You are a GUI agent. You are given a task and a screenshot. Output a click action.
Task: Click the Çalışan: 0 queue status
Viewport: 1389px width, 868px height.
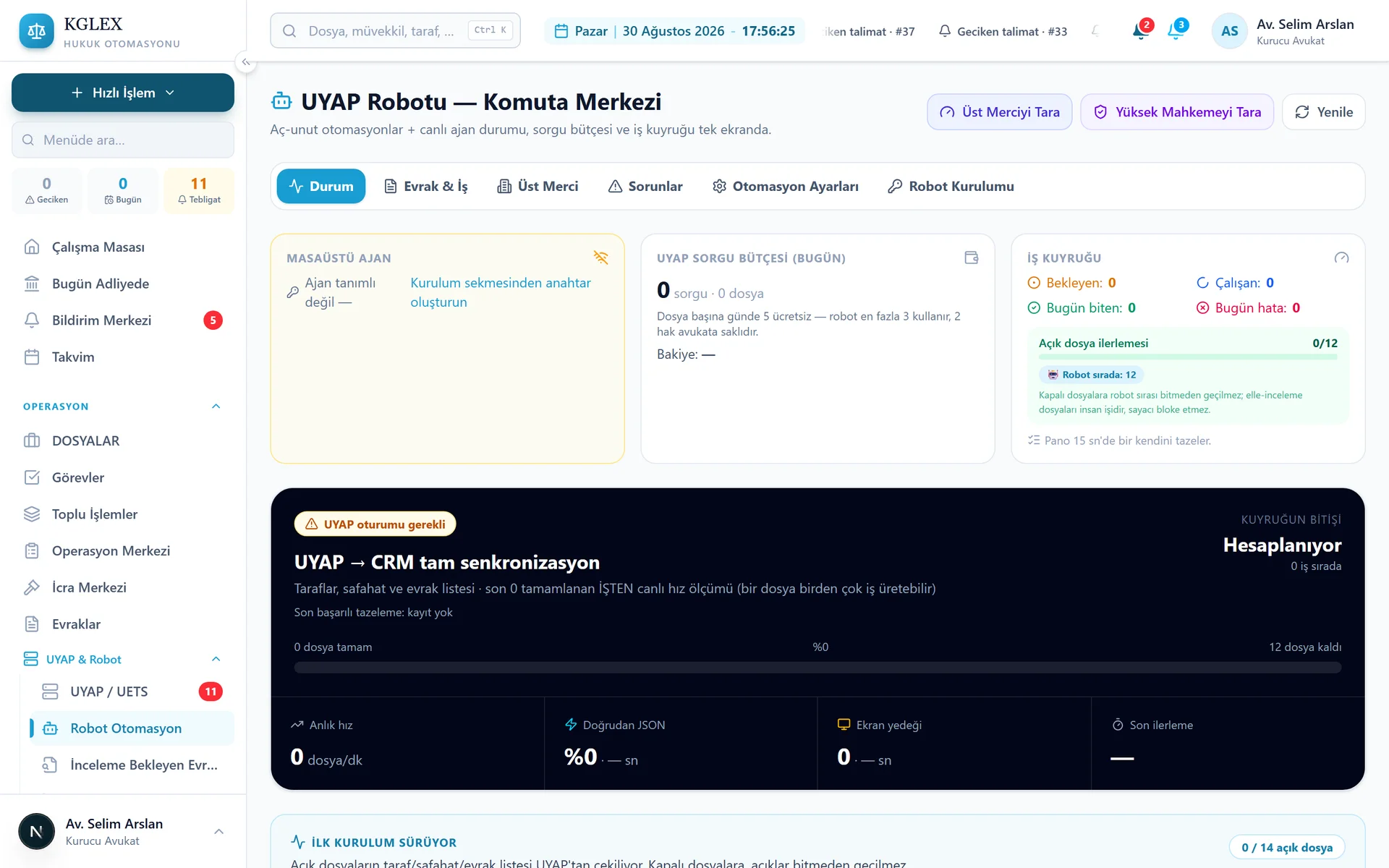click(1236, 283)
